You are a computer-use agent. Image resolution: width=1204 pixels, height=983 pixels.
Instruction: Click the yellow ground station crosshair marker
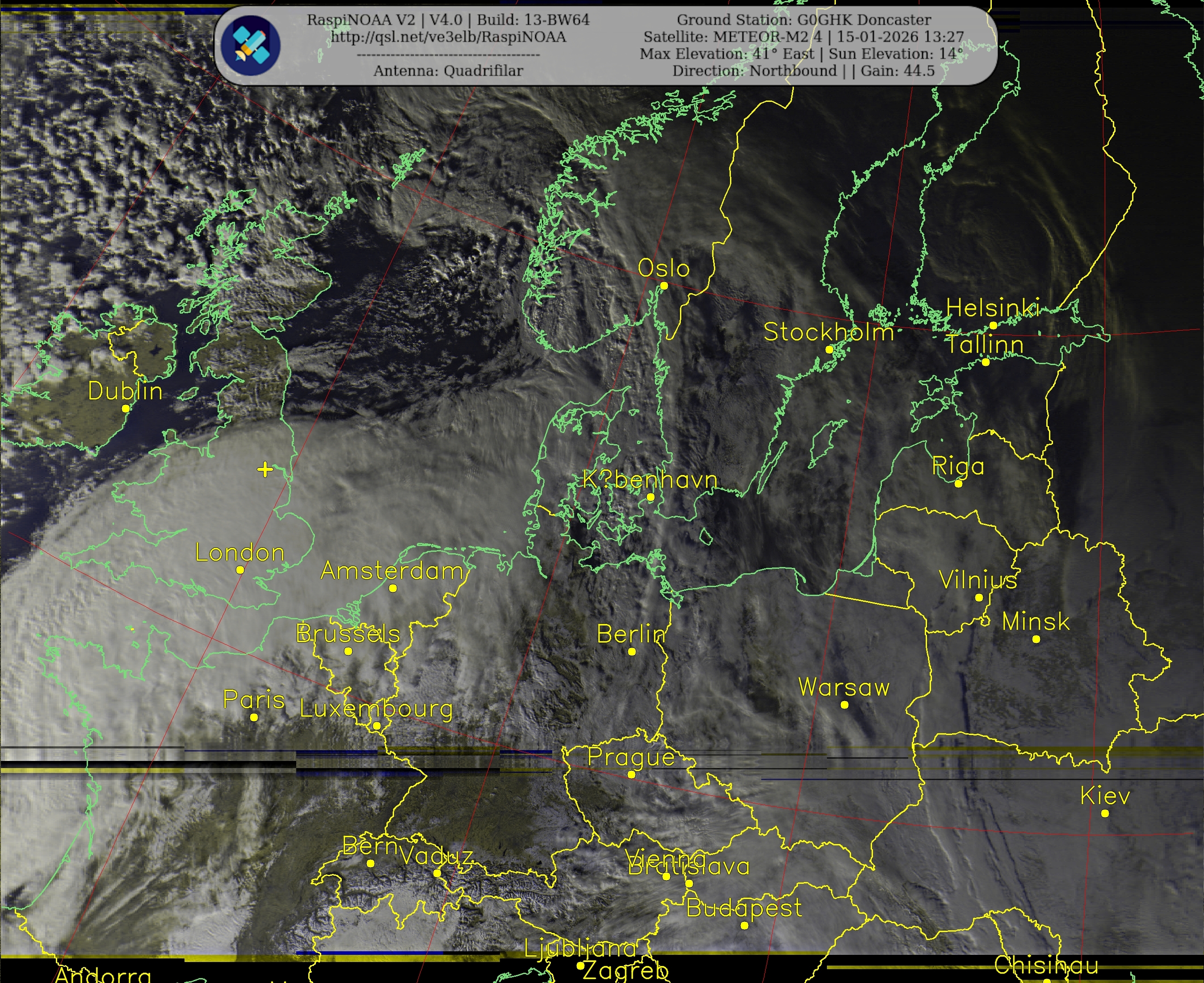265,469
